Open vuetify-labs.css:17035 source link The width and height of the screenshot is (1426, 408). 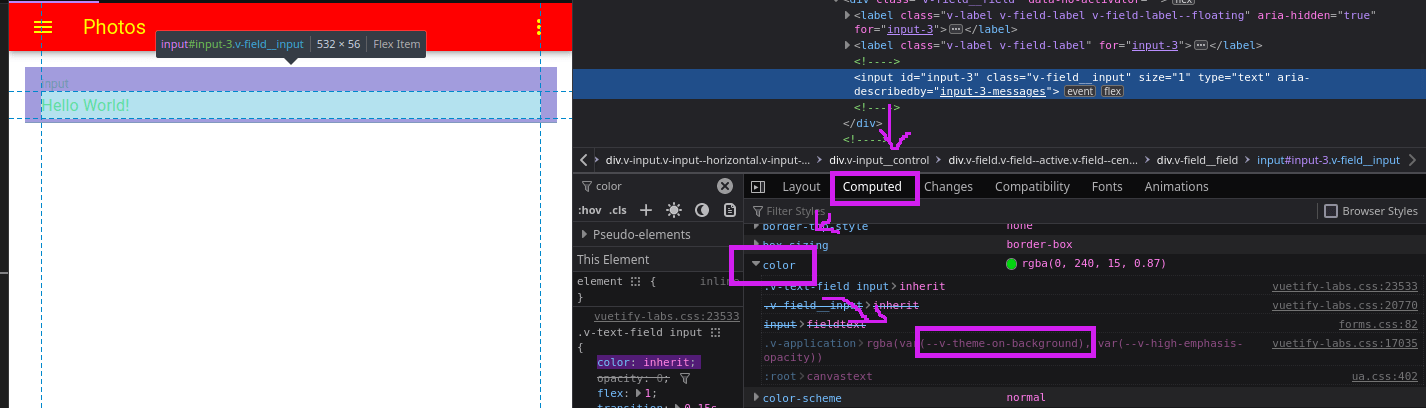tap(1345, 343)
